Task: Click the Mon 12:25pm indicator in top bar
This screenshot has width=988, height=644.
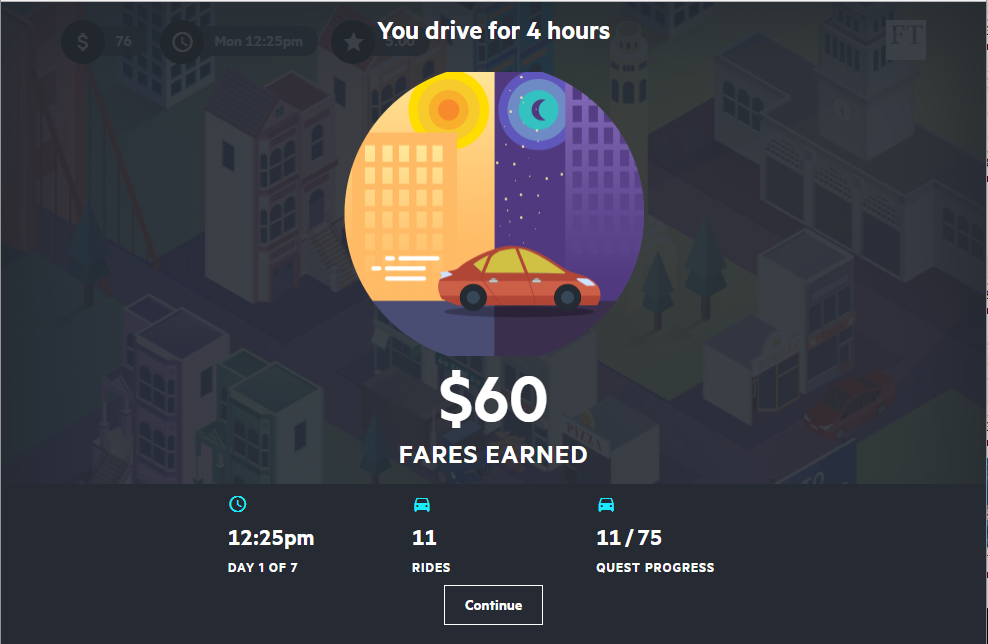Action: 258,42
